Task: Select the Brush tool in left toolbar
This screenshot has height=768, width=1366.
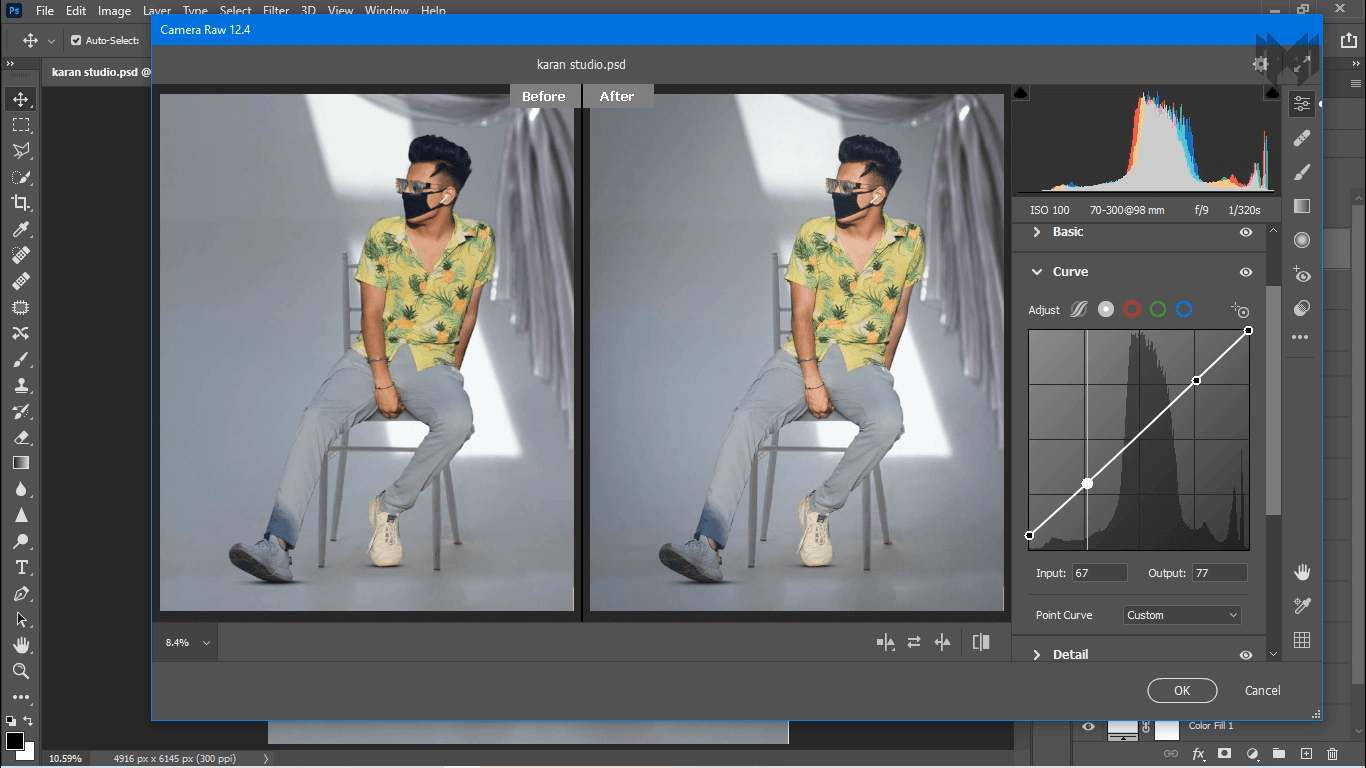Action: [x=20, y=359]
